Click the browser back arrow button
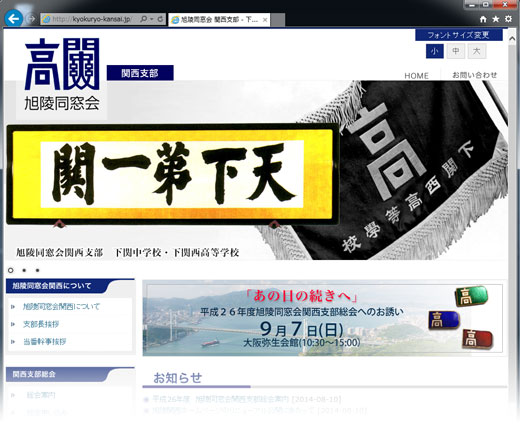520x431 pixels. [x=13, y=19]
